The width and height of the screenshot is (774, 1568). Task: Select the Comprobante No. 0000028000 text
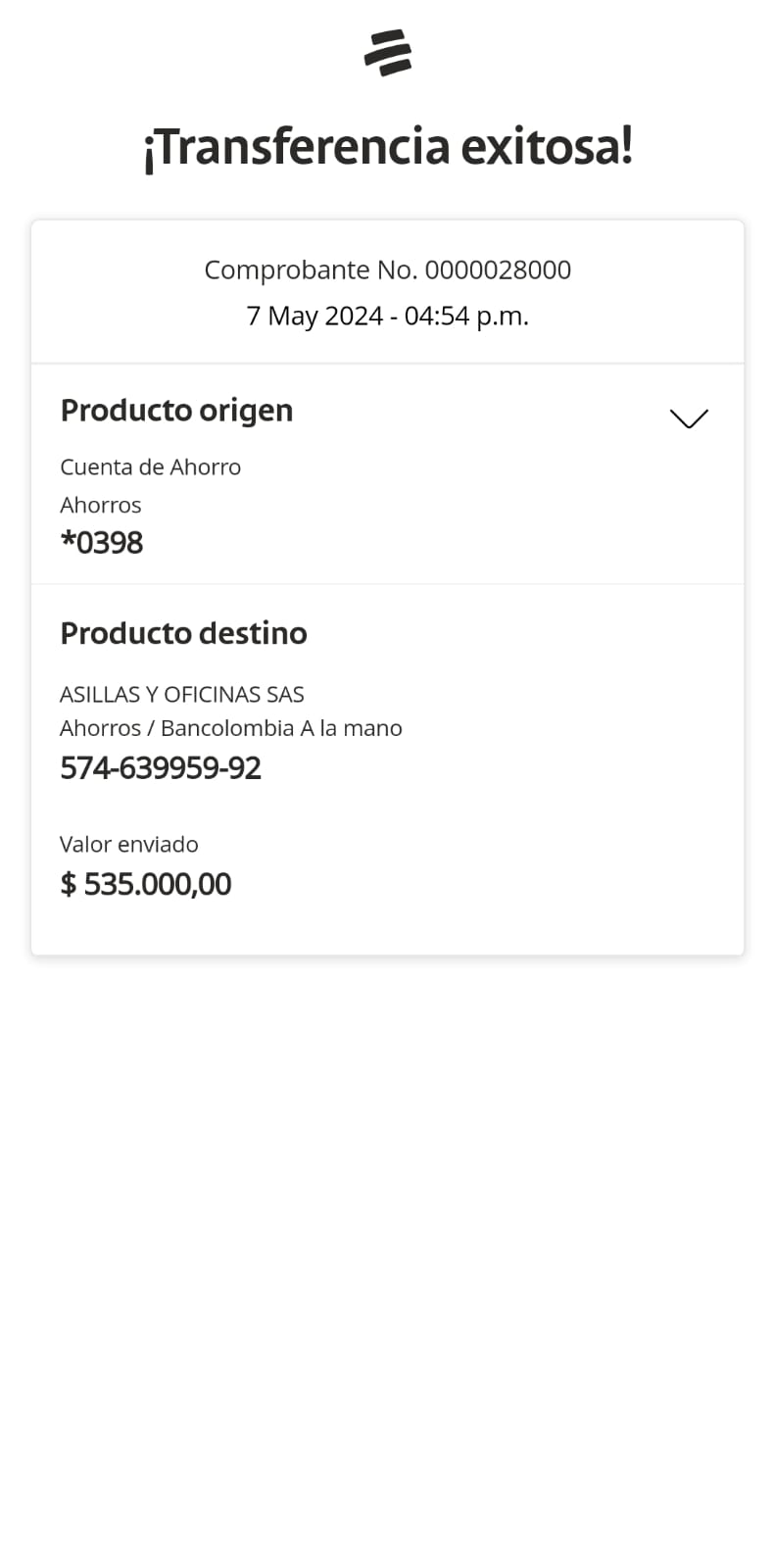pyautogui.click(x=388, y=269)
